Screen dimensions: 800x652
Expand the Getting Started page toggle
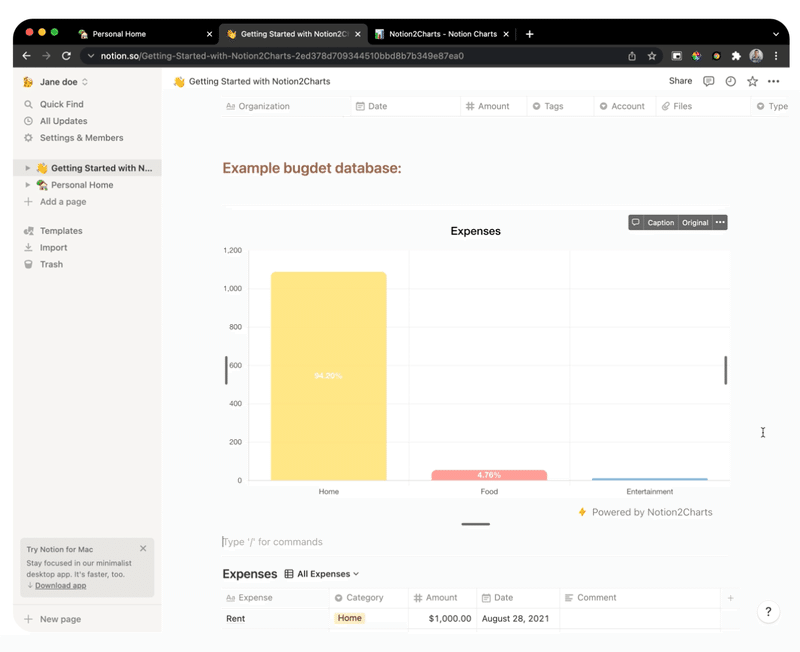(x=28, y=168)
